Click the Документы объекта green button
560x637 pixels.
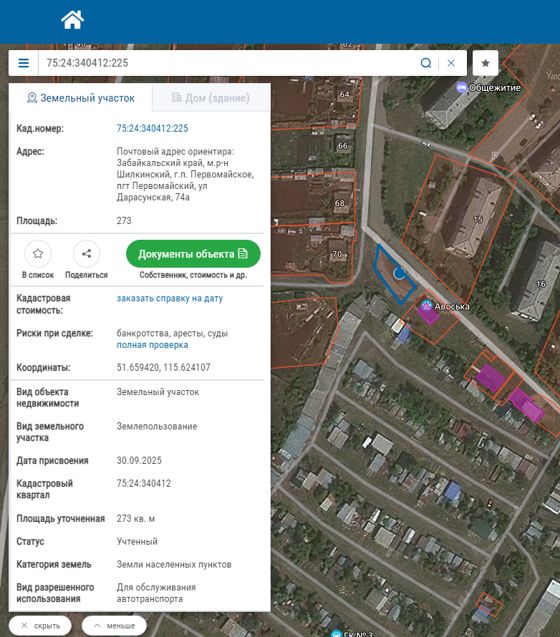click(193, 254)
